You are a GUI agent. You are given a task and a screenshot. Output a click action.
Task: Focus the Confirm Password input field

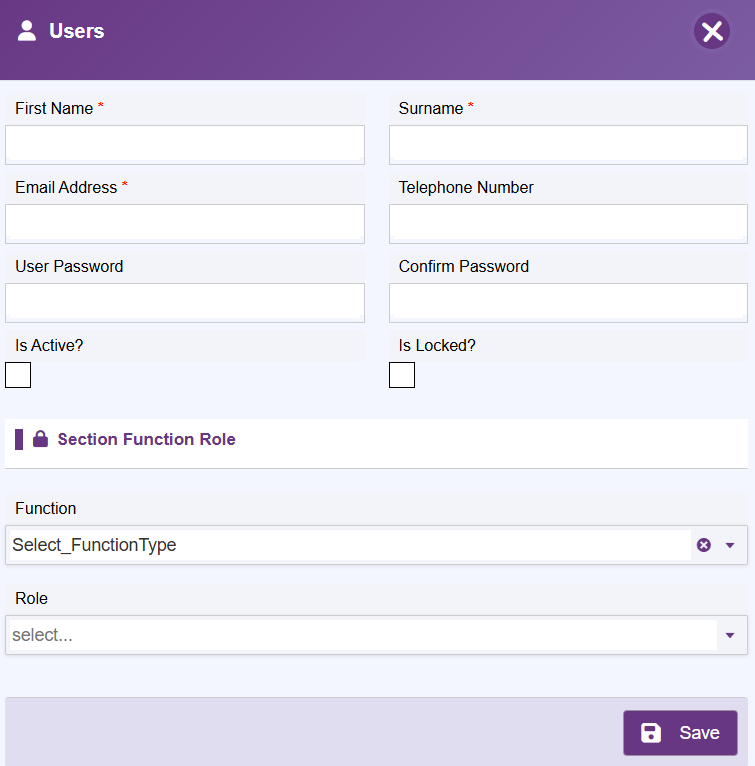(568, 302)
